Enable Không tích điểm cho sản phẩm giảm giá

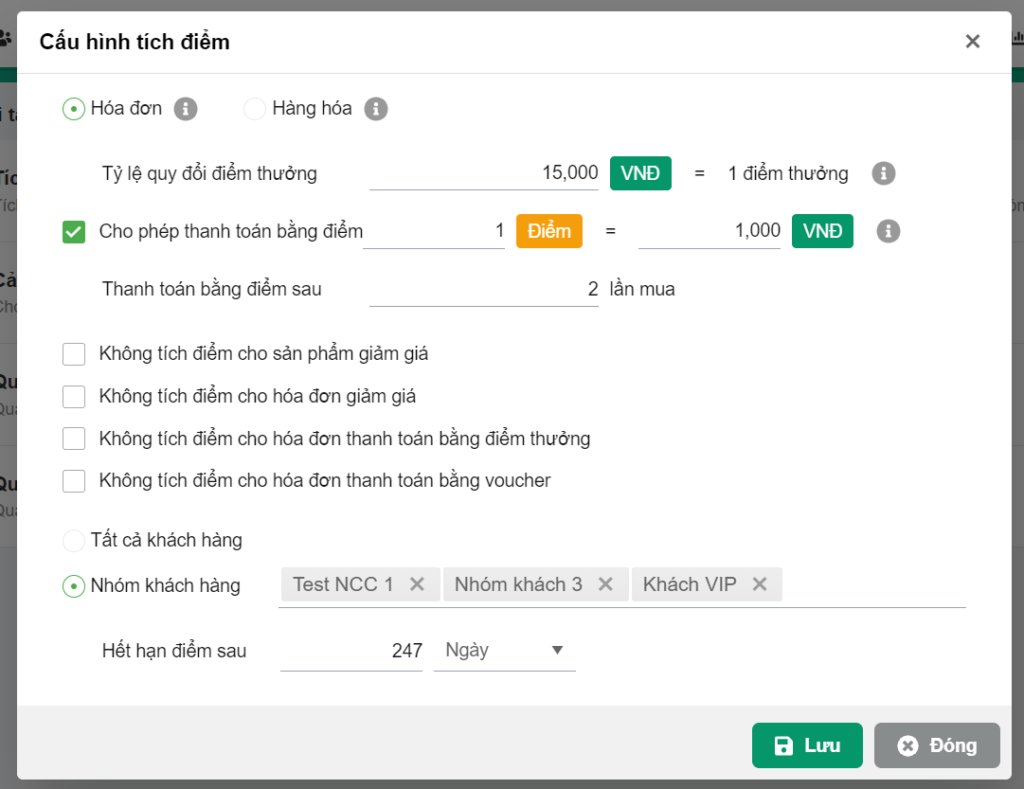coord(74,354)
